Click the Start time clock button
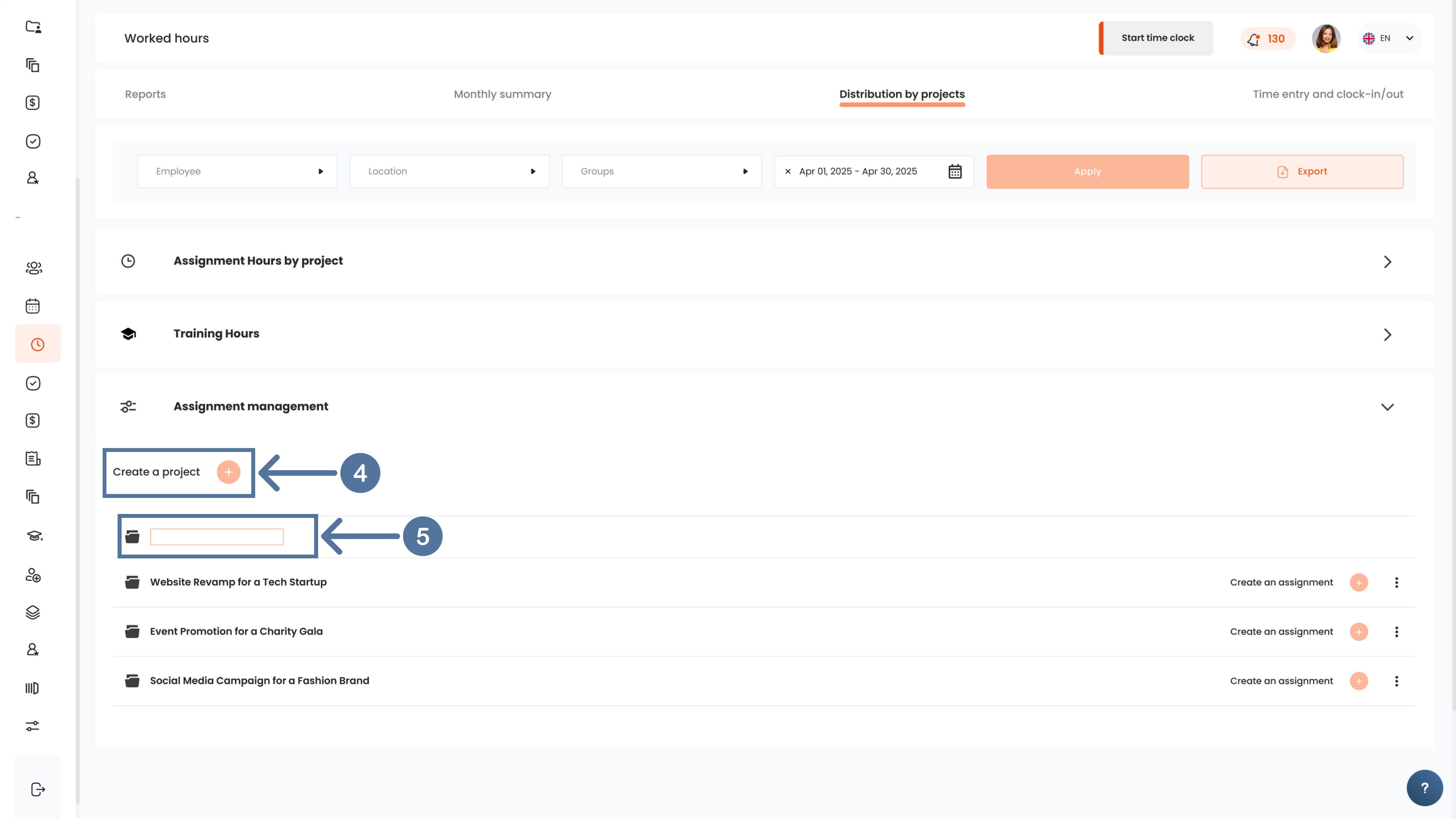This screenshot has height=819, width=1456. 1156,38
